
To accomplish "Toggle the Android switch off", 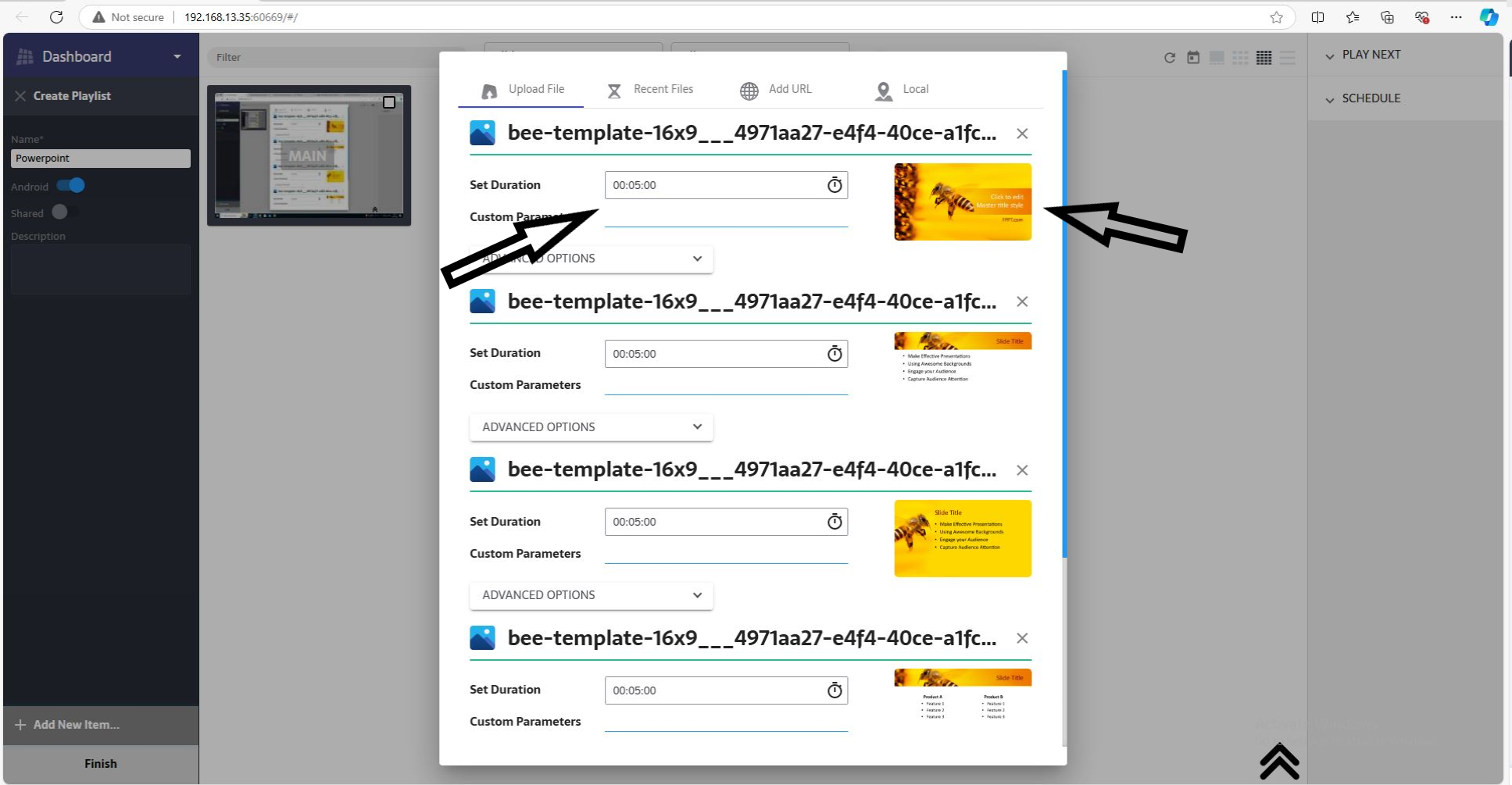I will pos(71,186).
